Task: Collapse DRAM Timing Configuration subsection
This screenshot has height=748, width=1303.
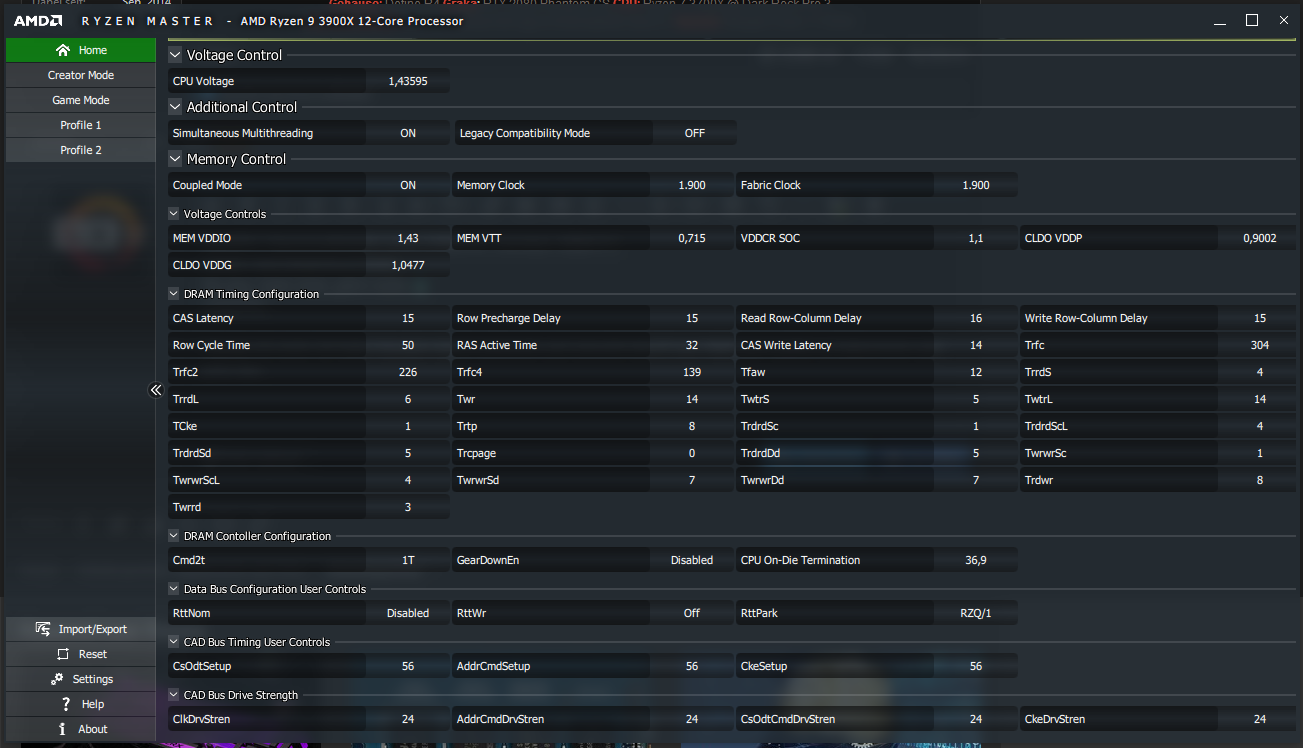Action: (174, 294)
